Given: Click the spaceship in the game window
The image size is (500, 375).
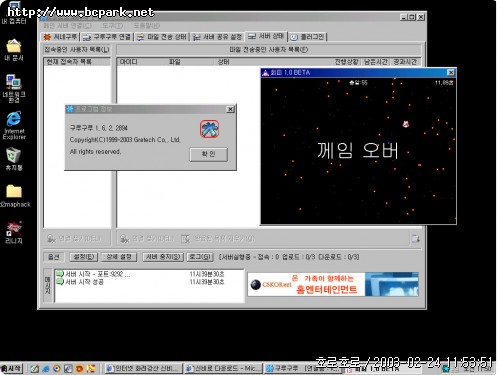Looking at the screenshot, I should 406,124.
